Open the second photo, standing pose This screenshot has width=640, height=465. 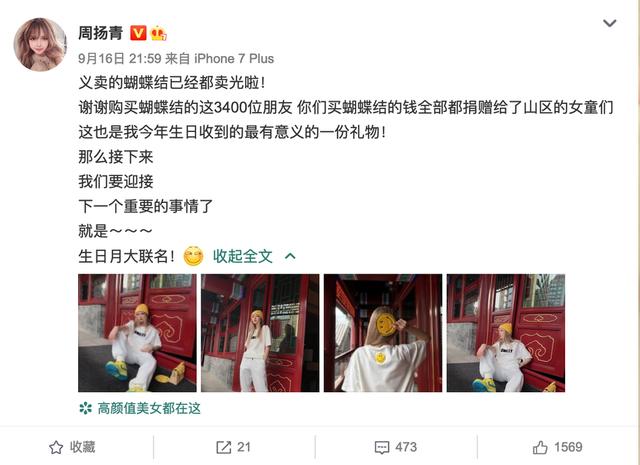260,333
